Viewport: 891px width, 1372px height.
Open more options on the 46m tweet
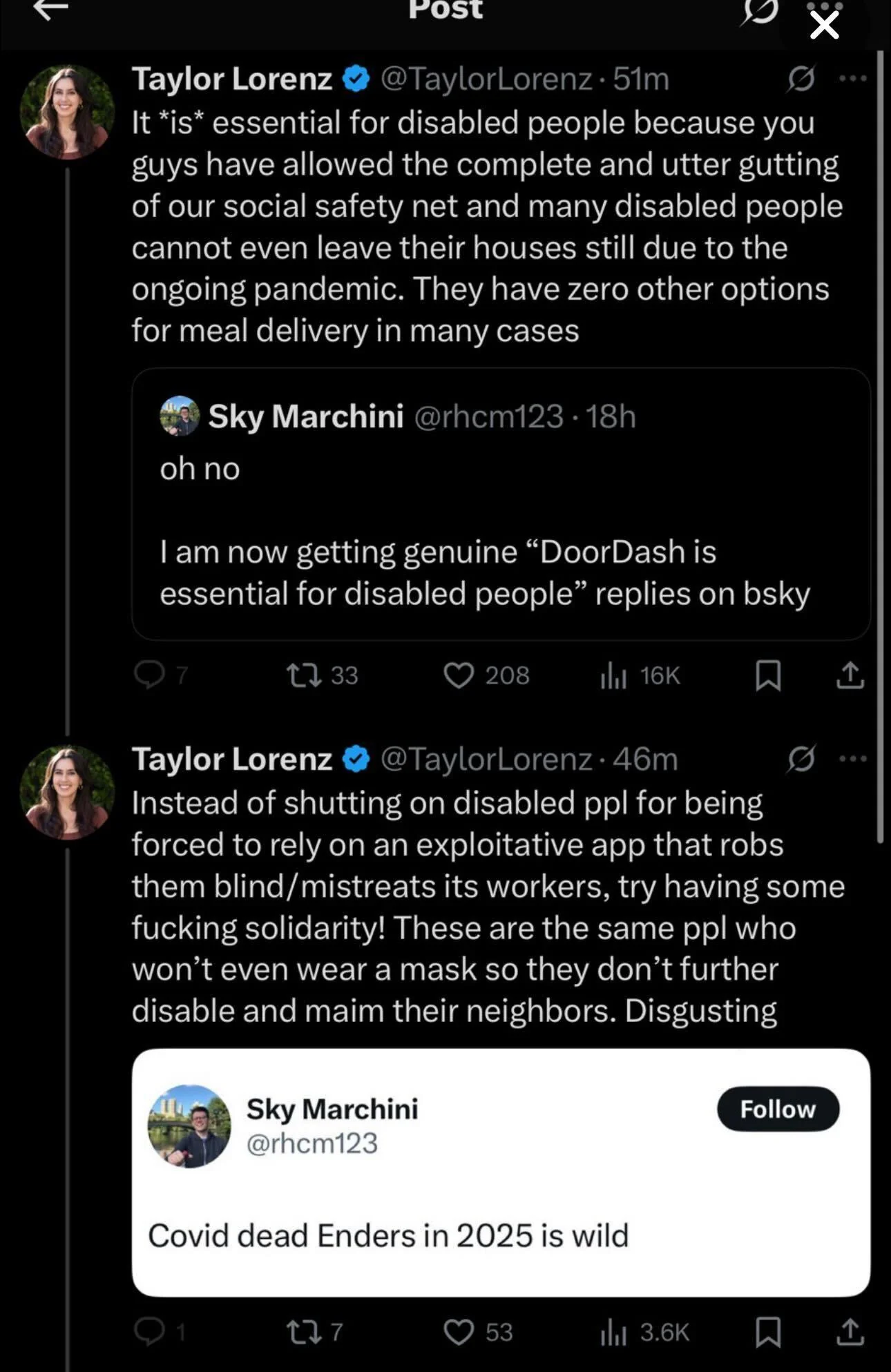(853, 758)
